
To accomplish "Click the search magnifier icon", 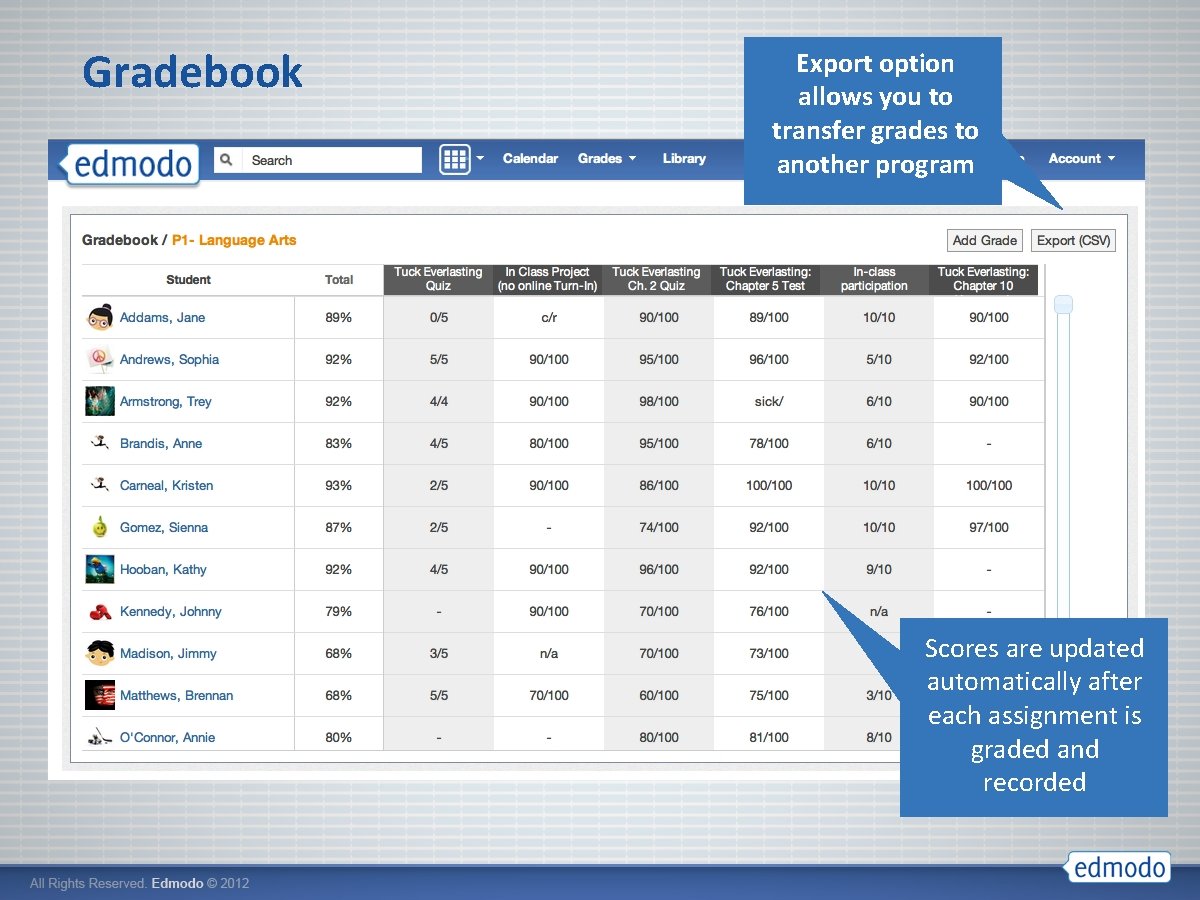I will pyautogui.click(x=226, y=159).
